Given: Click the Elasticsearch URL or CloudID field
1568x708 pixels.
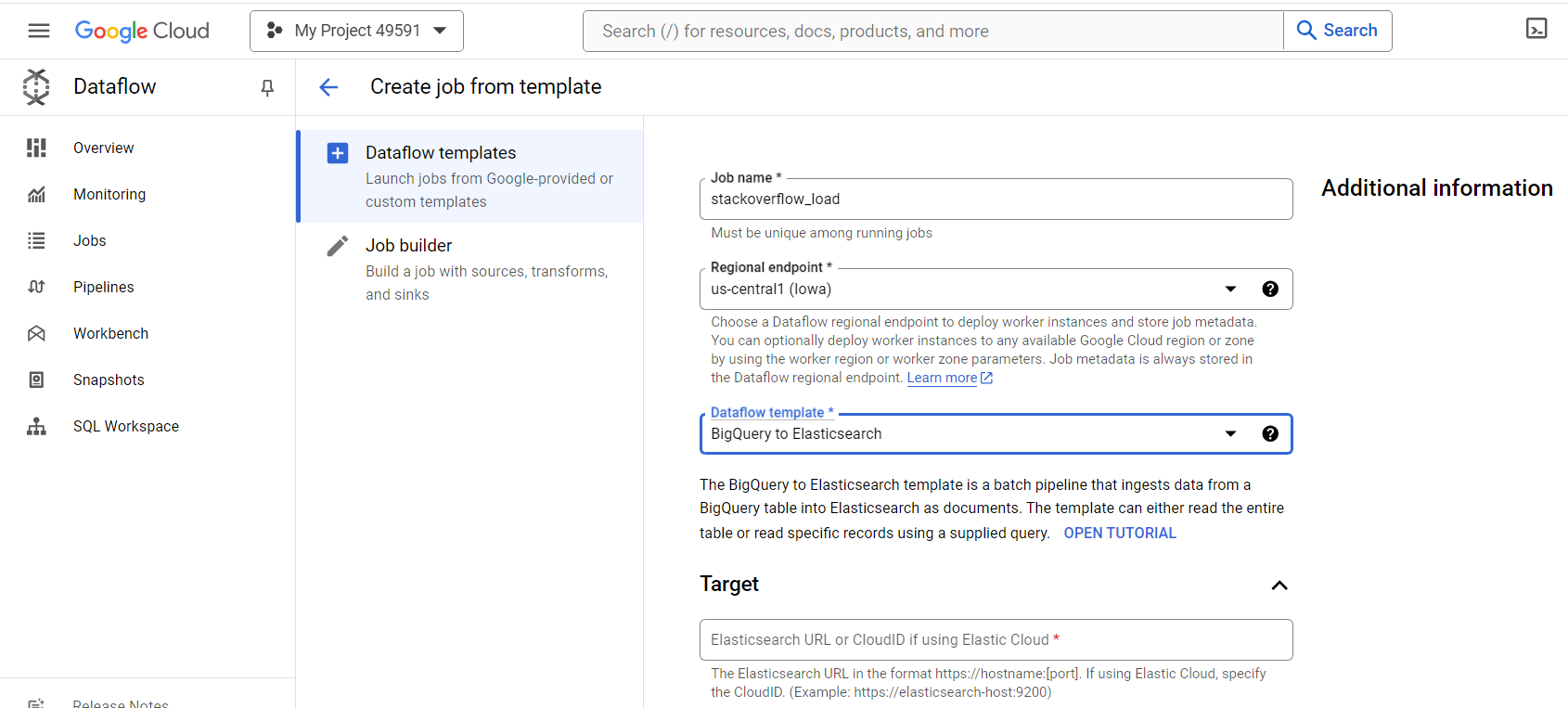Looking at the screenshot, I should [x=996, y=639].
